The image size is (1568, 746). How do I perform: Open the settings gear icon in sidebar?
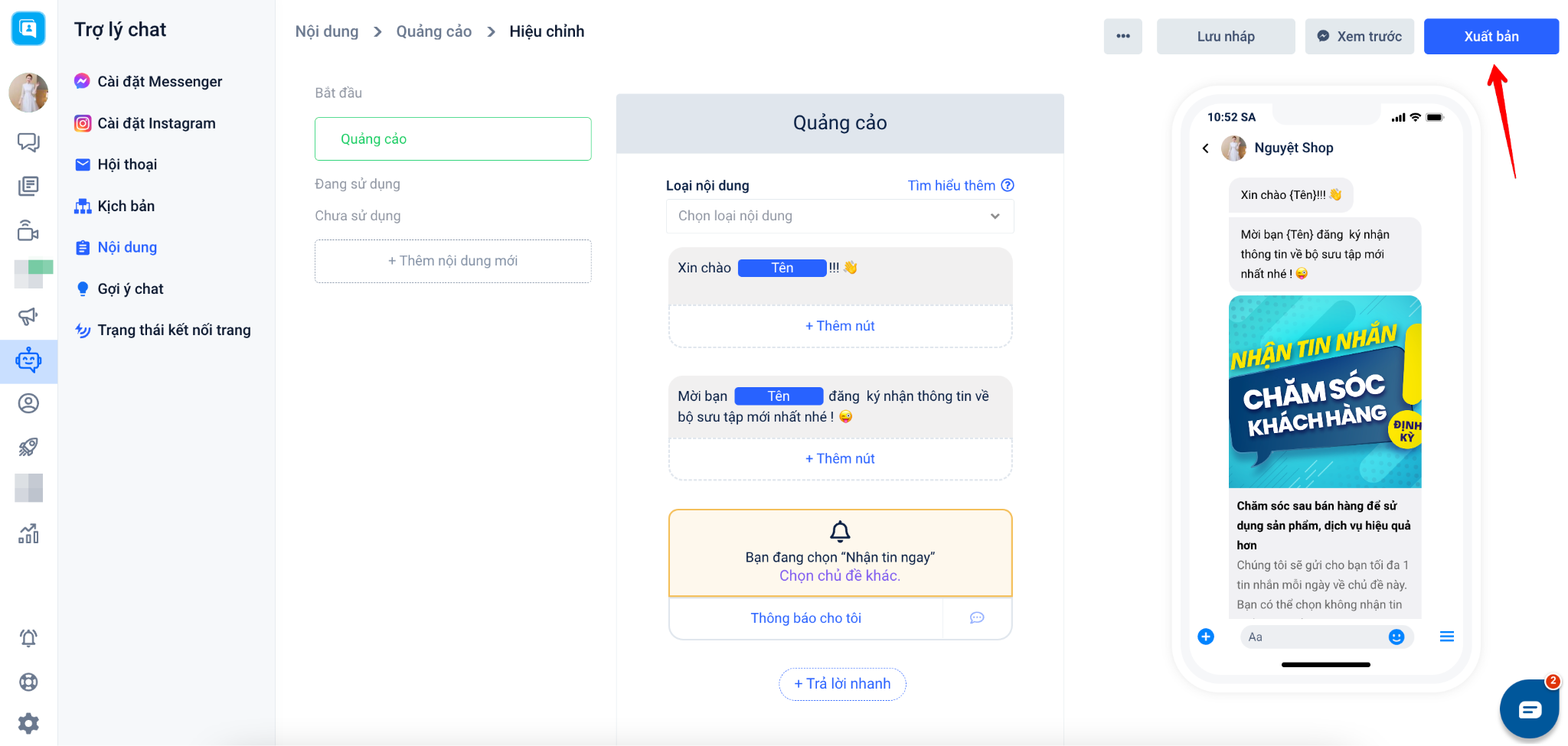[28, 723]
